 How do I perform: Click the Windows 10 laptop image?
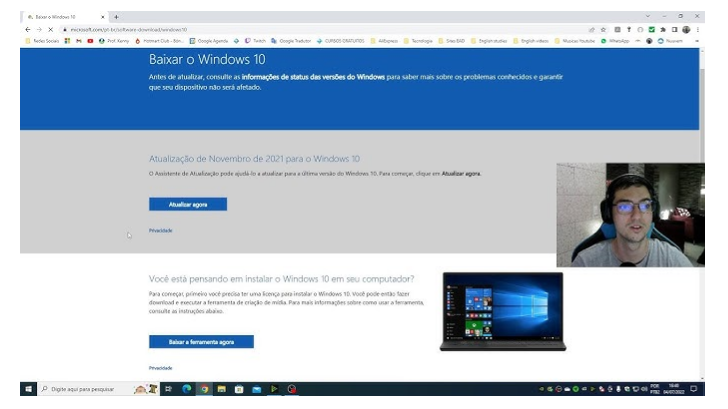tap(503, 312)
